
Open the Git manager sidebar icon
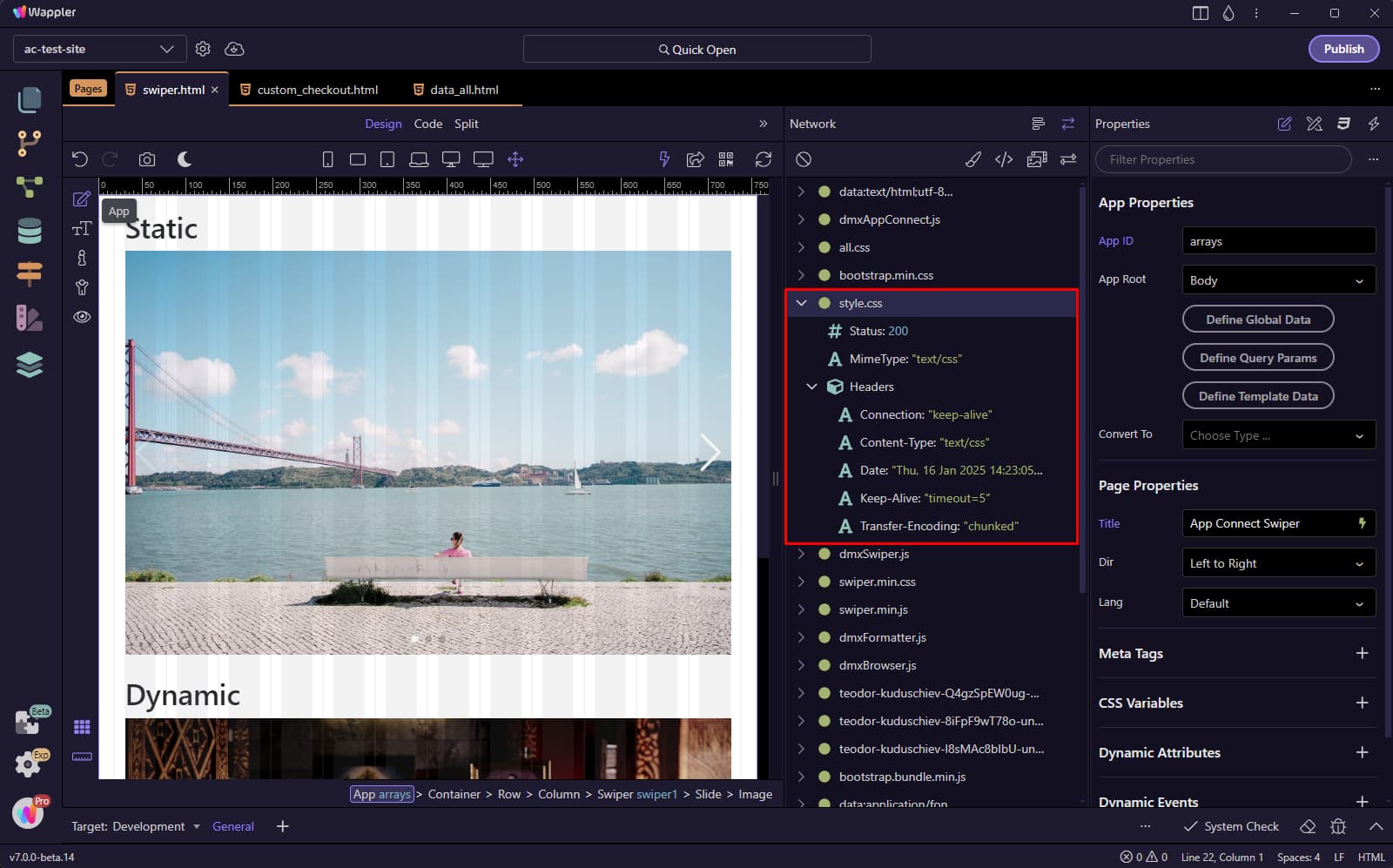point(30,144)
